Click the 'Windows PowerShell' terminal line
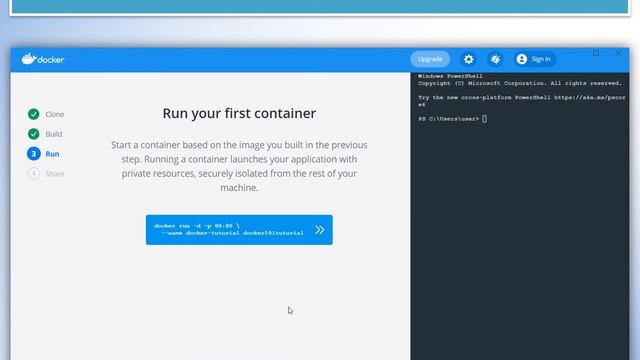640x360 pixels. tap(450, 76)
